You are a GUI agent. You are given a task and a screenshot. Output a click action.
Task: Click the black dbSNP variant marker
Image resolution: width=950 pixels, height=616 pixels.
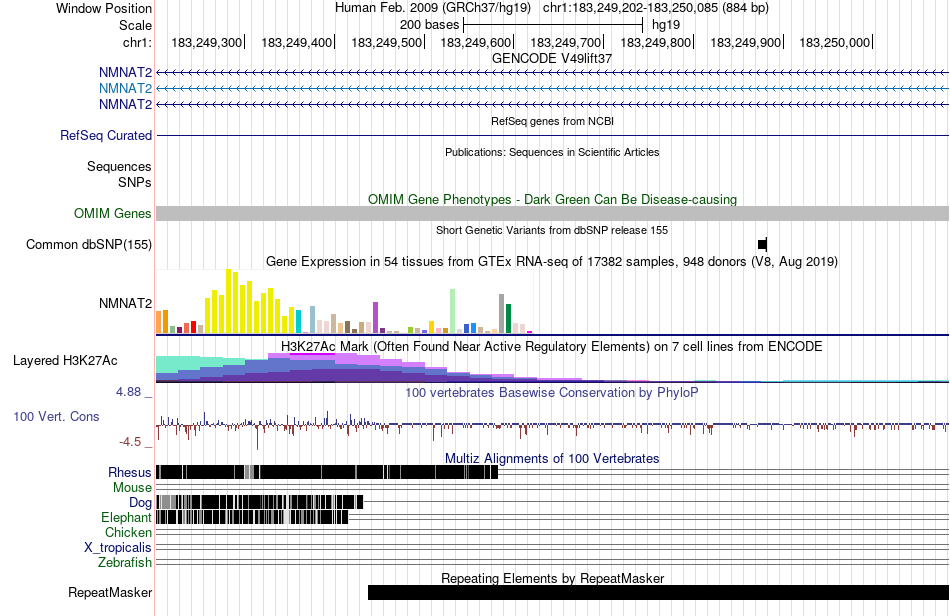coord(762,244)
